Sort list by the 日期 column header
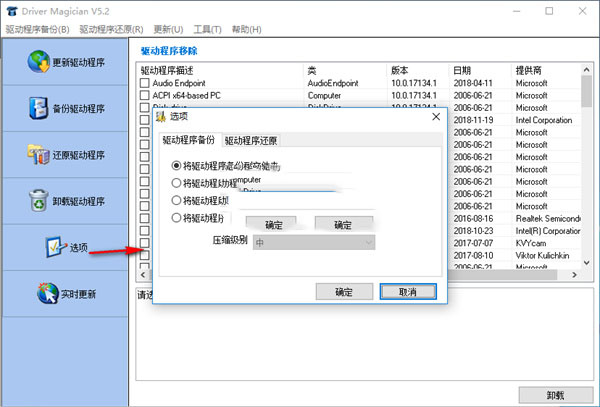Viewport: 600px width, 407px height. click(462, 70)
